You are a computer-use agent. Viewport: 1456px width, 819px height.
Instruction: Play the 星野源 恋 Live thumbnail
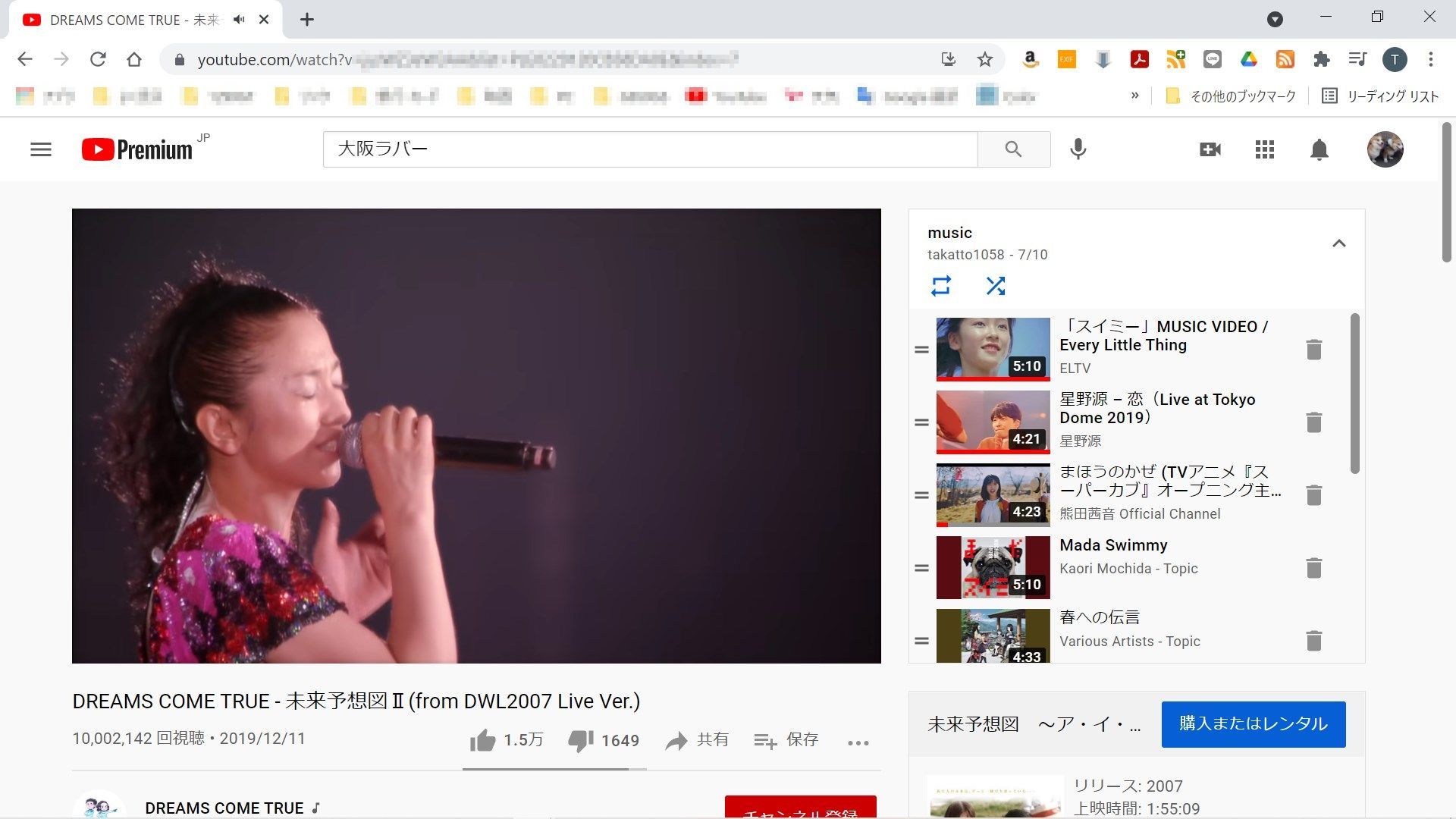click(x=993, y=422)
